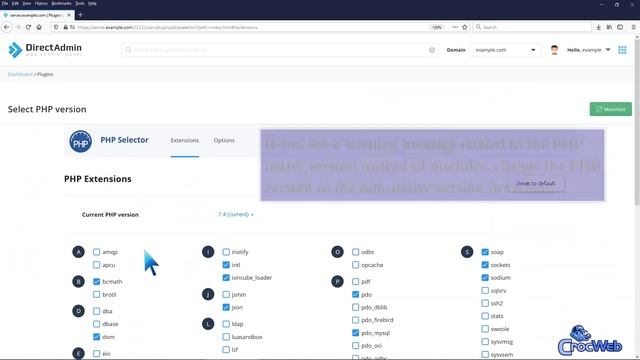Click letter A section badge
The height and width of the screenshot is (360, 640).
78,252
